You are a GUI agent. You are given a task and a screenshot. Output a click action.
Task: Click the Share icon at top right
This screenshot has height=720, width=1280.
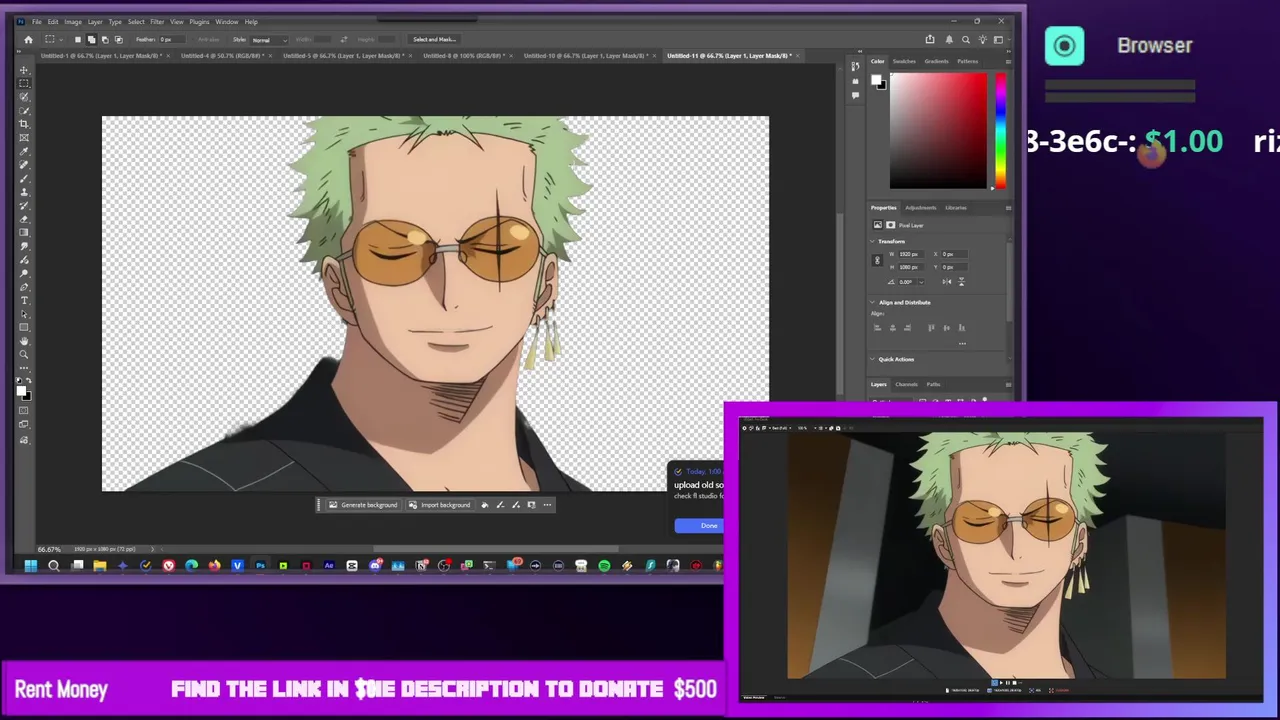930,40
